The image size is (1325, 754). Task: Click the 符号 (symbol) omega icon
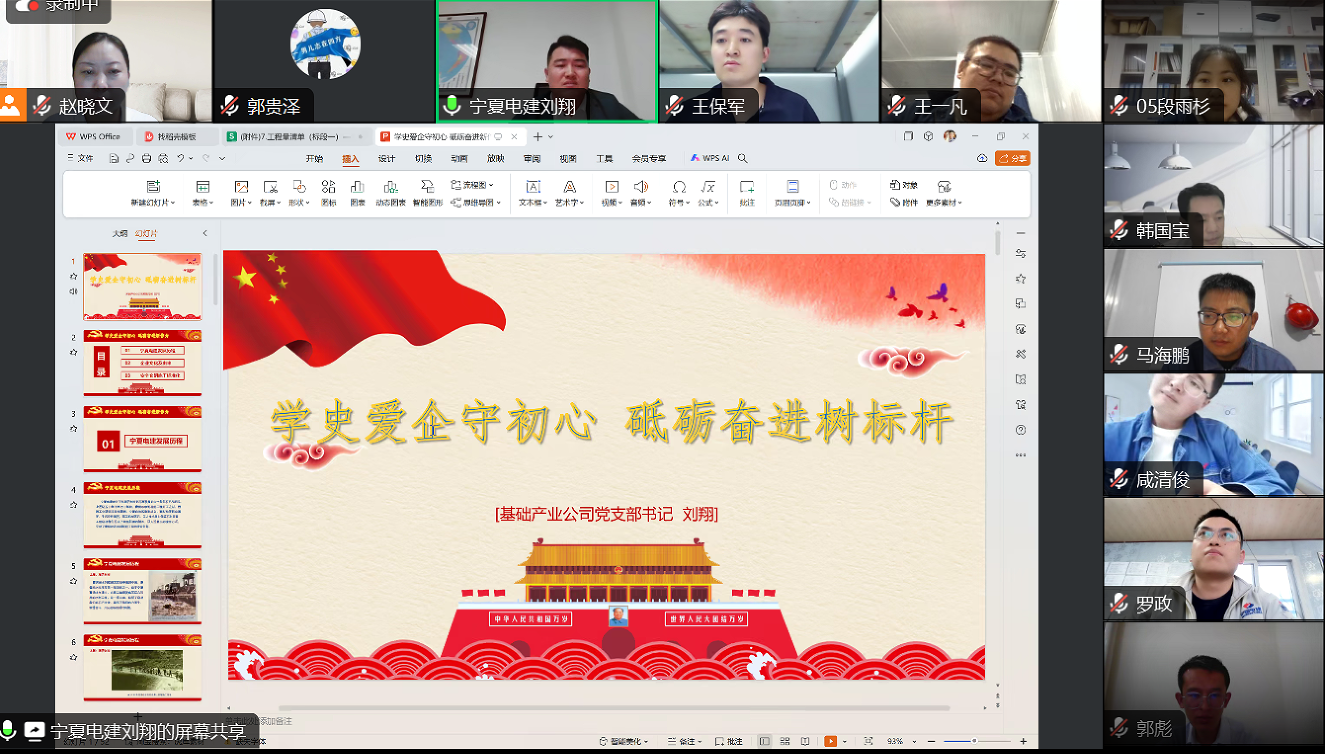tap(679, 187)
